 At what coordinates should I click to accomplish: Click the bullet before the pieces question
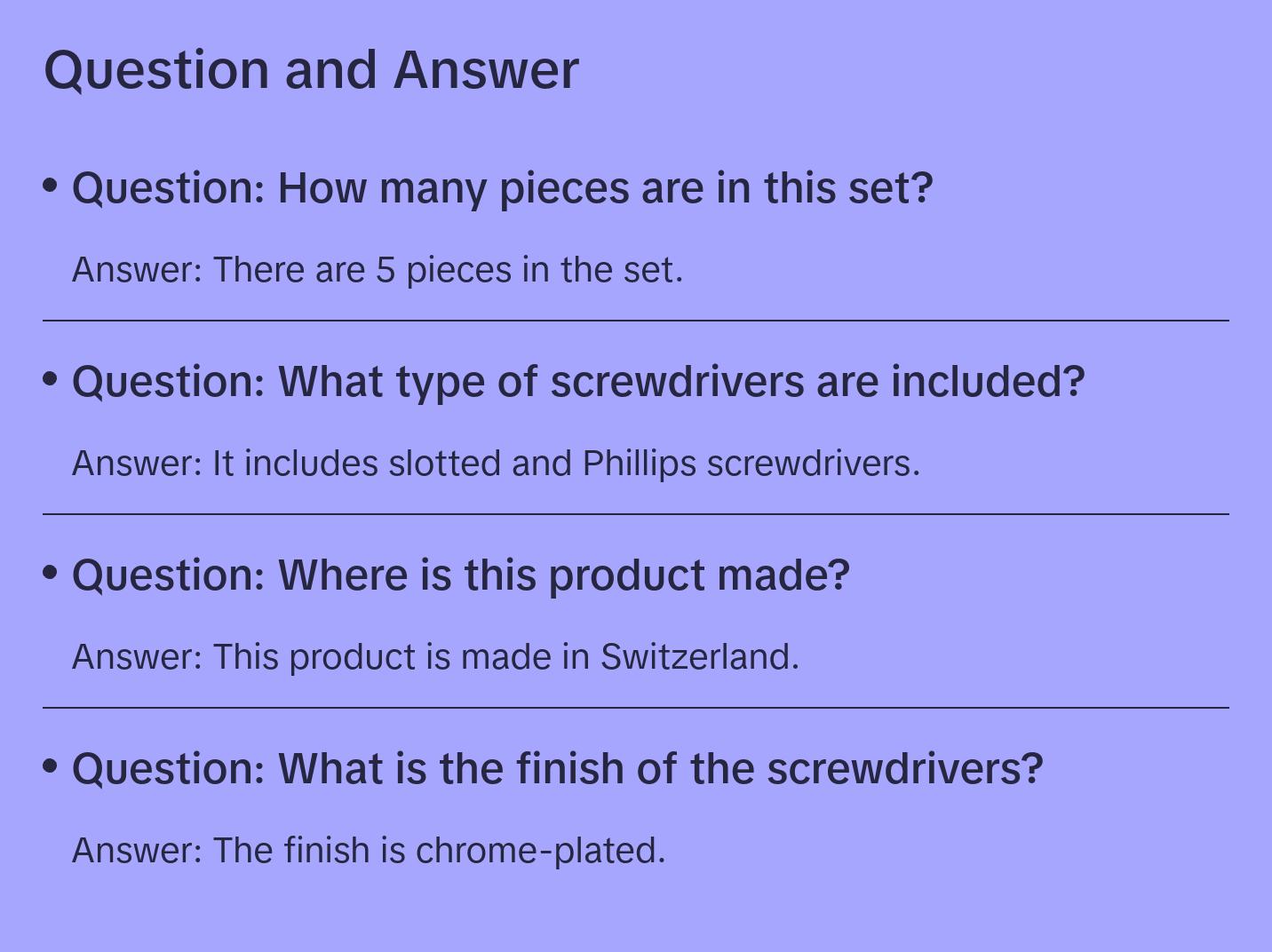tap(51, 186)
